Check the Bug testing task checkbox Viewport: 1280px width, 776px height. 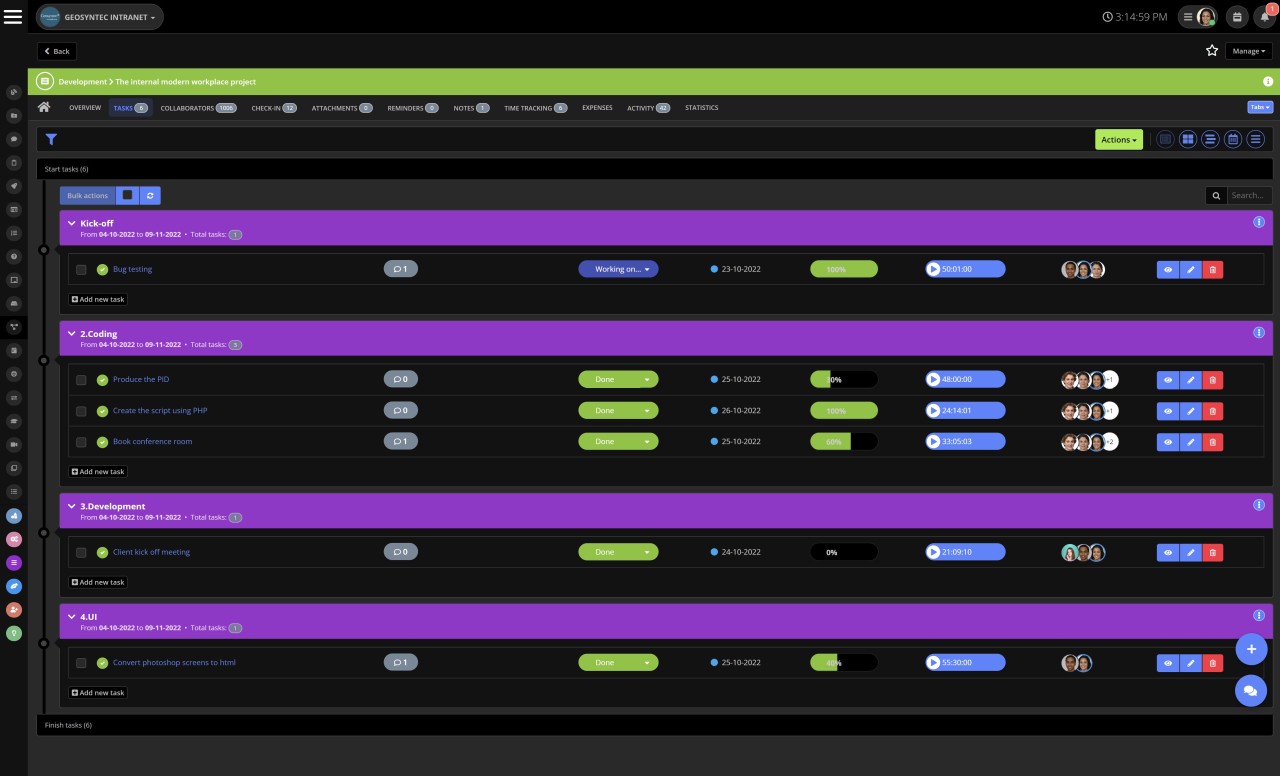81,270
